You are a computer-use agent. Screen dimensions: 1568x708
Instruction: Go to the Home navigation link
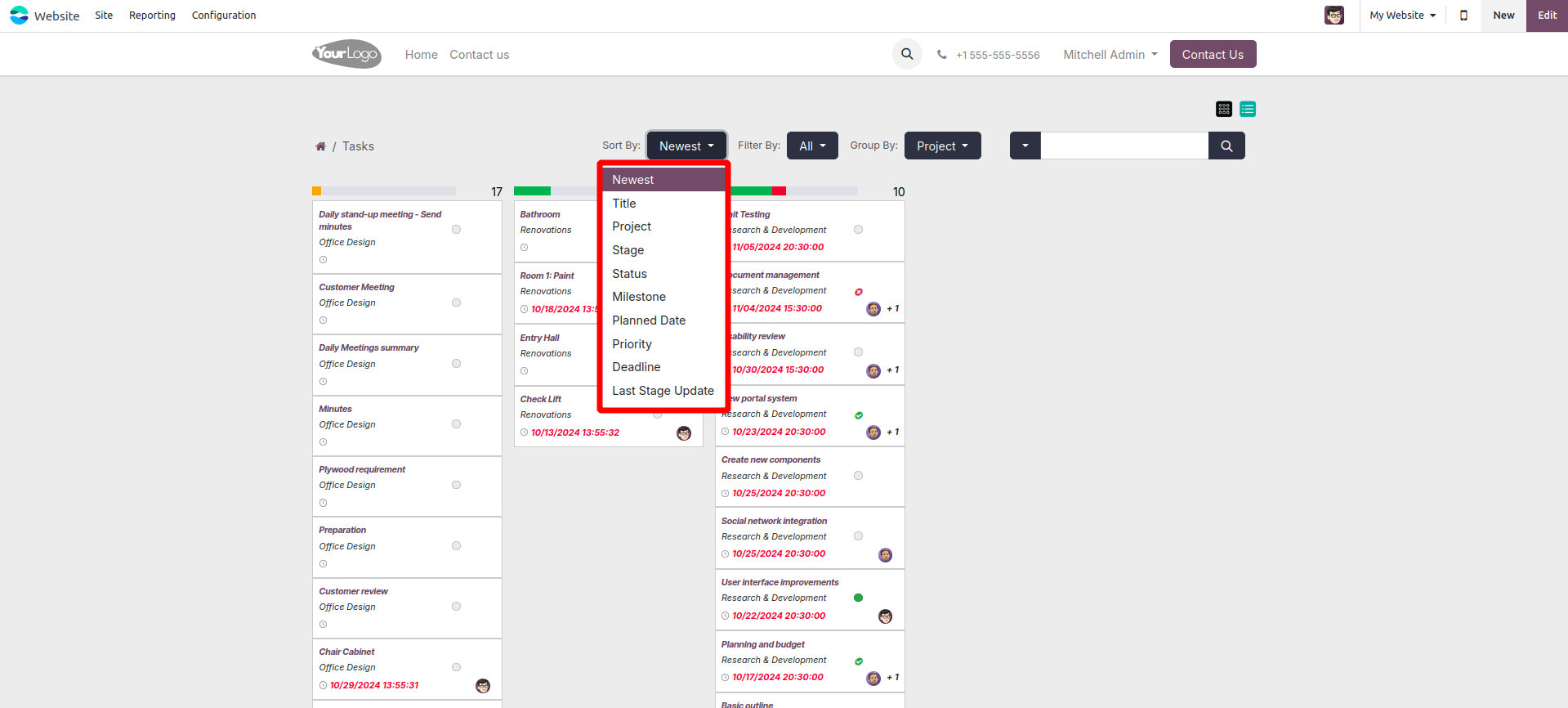point(422,55)
